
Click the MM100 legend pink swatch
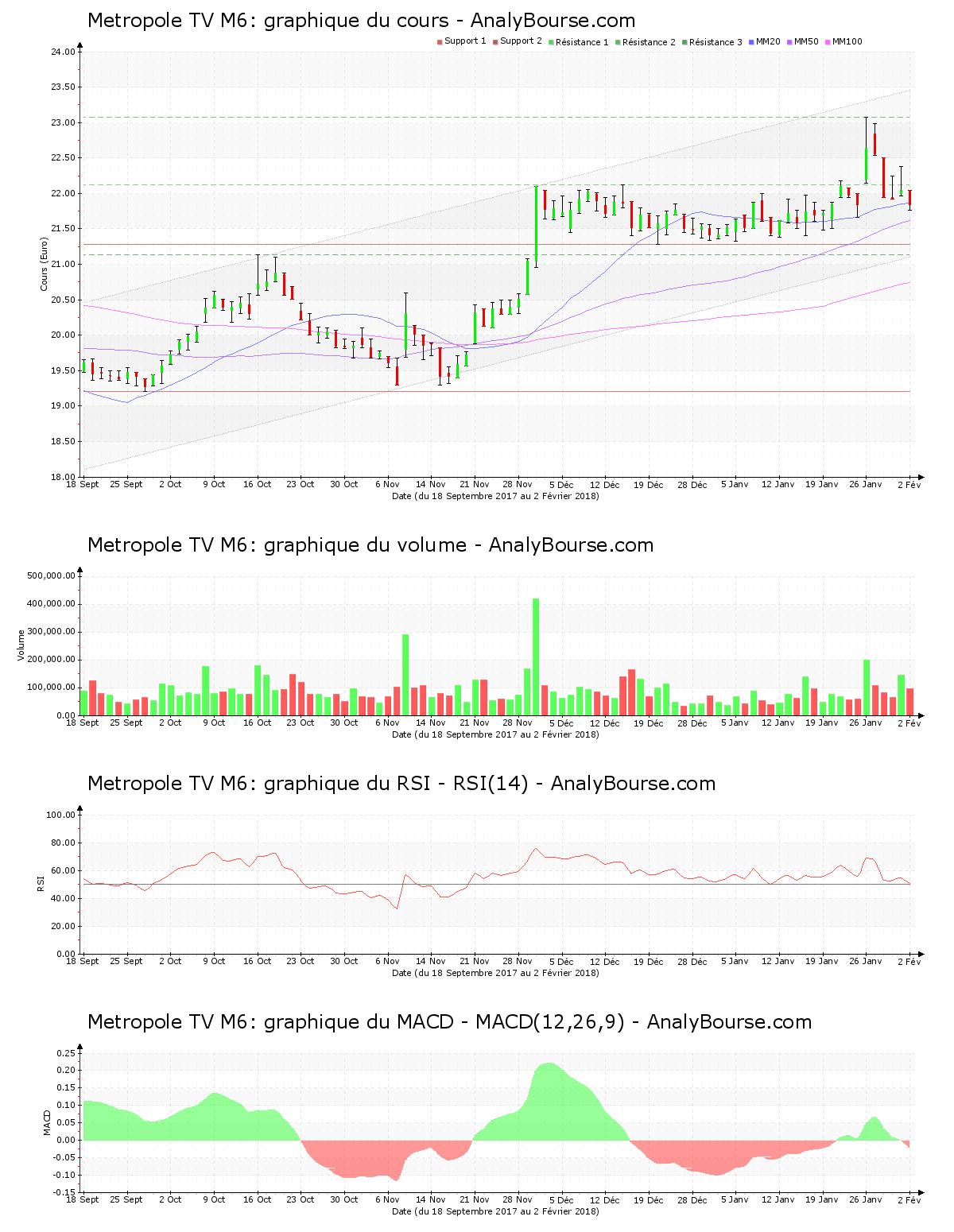pos(828,42)
